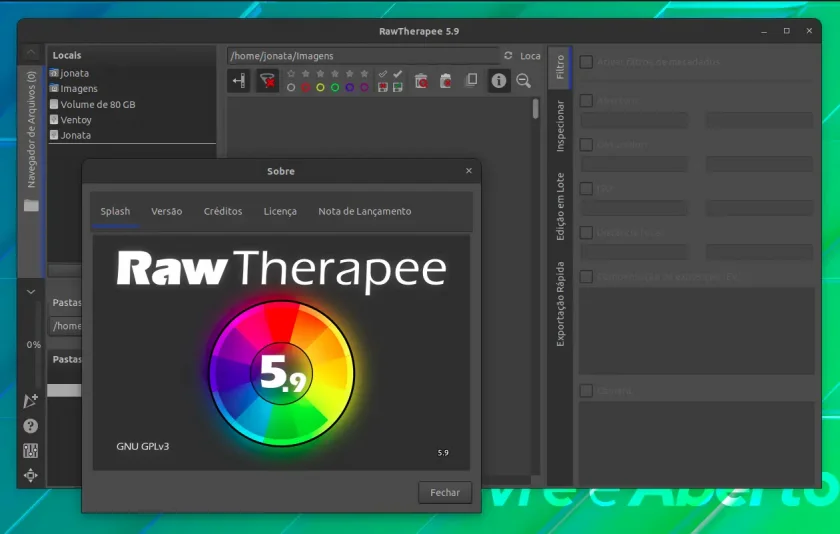Image resolution: width=840 pixels, height=534 pixels.
Task: Filter by yellow color label
Action: coord(320,87)
